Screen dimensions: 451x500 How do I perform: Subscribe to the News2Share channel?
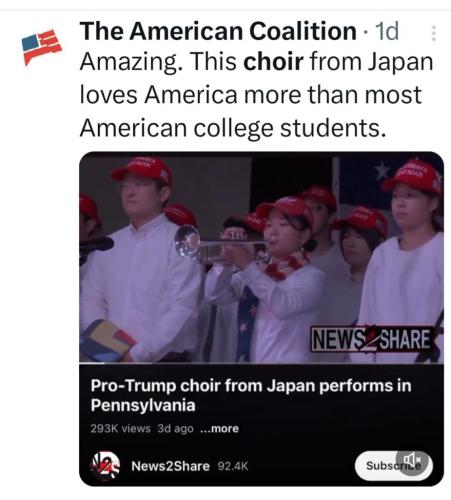tap(393, 466)
